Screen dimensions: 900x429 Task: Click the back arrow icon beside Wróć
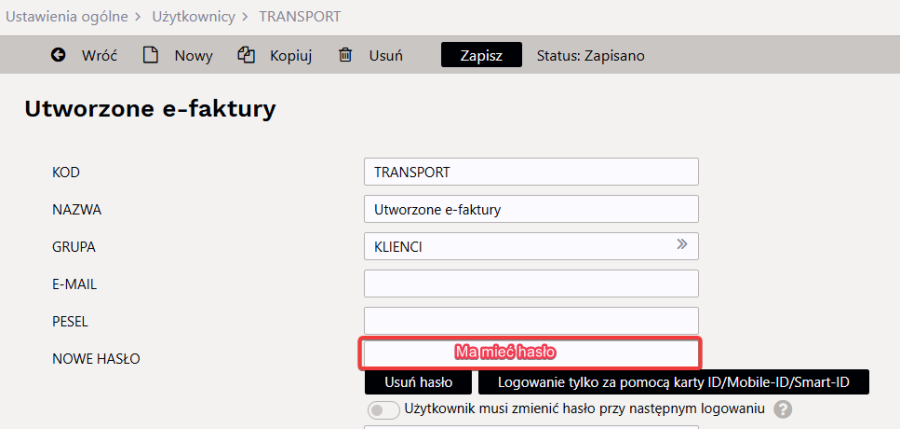click(x=58, y=56)
